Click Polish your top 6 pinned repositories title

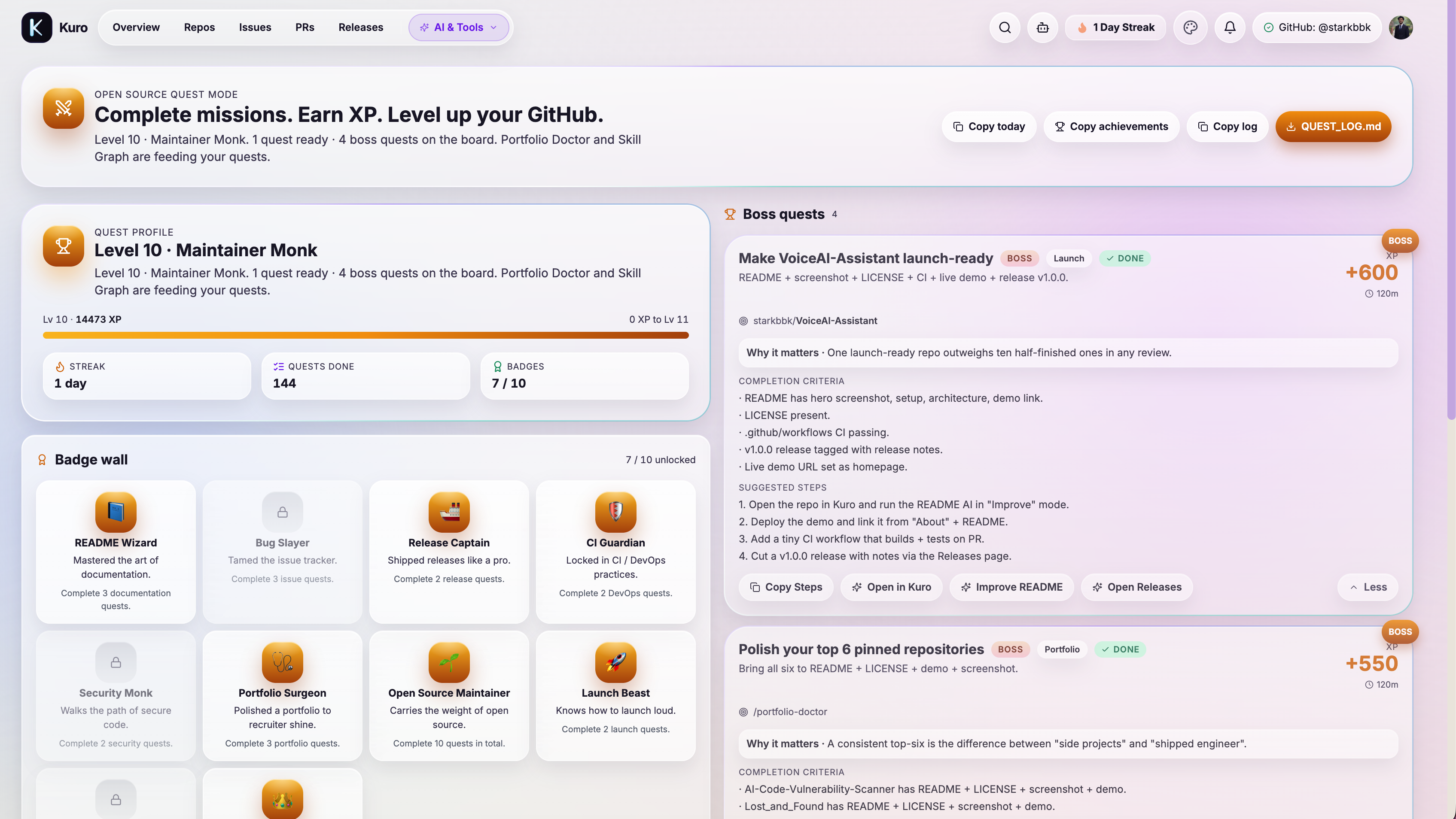(861, 649)
